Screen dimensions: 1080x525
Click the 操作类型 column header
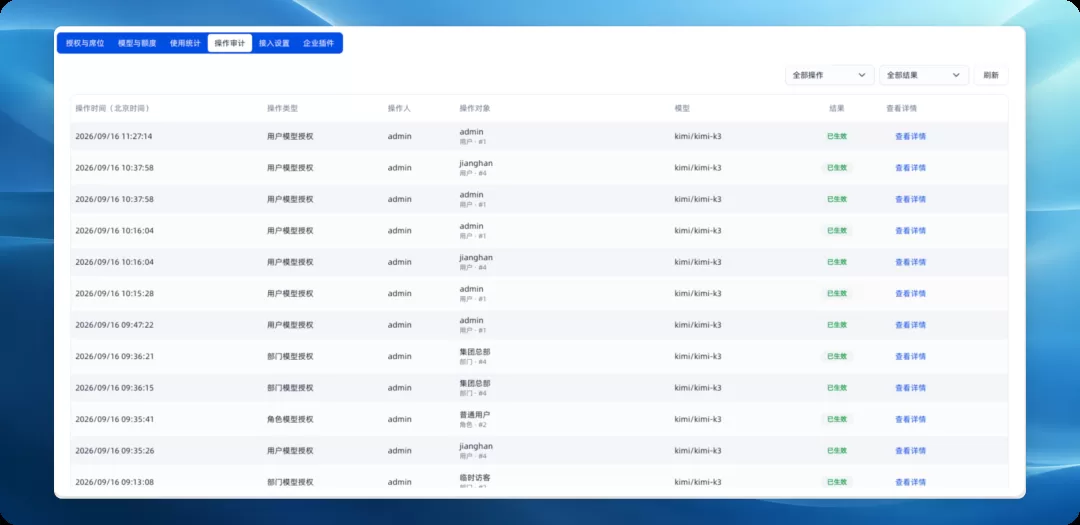(x=282, y=109)
